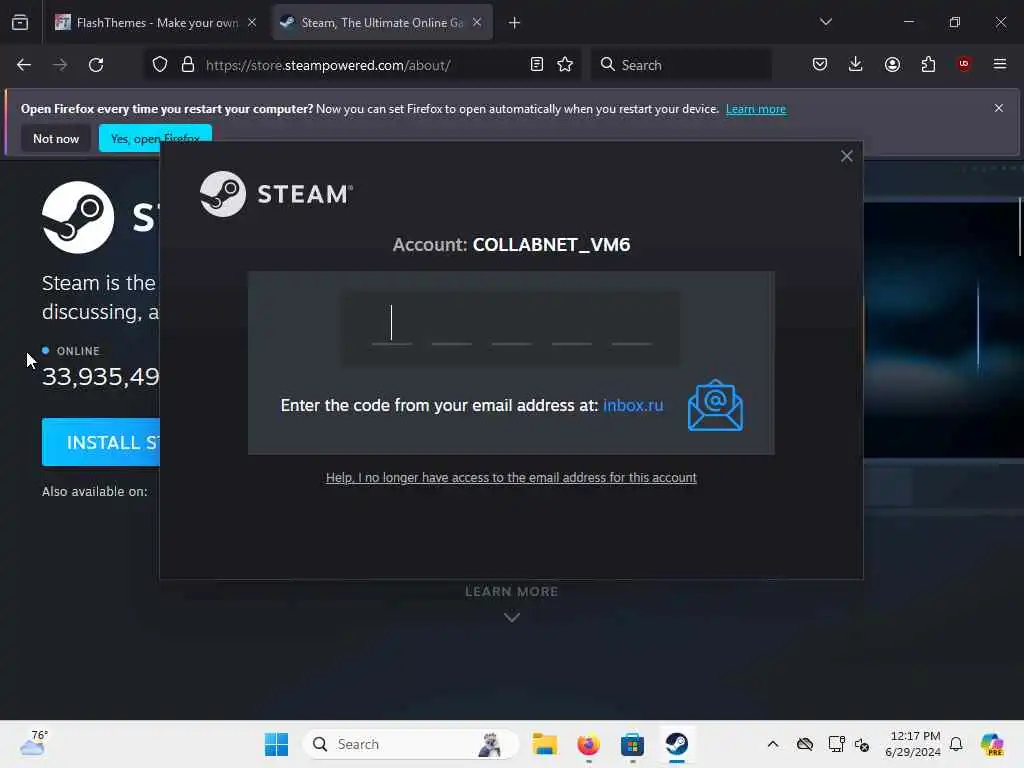This screenshot has height=768, width=1024.
Task: Open the Firefox View icon
Action: pos(20,23)
